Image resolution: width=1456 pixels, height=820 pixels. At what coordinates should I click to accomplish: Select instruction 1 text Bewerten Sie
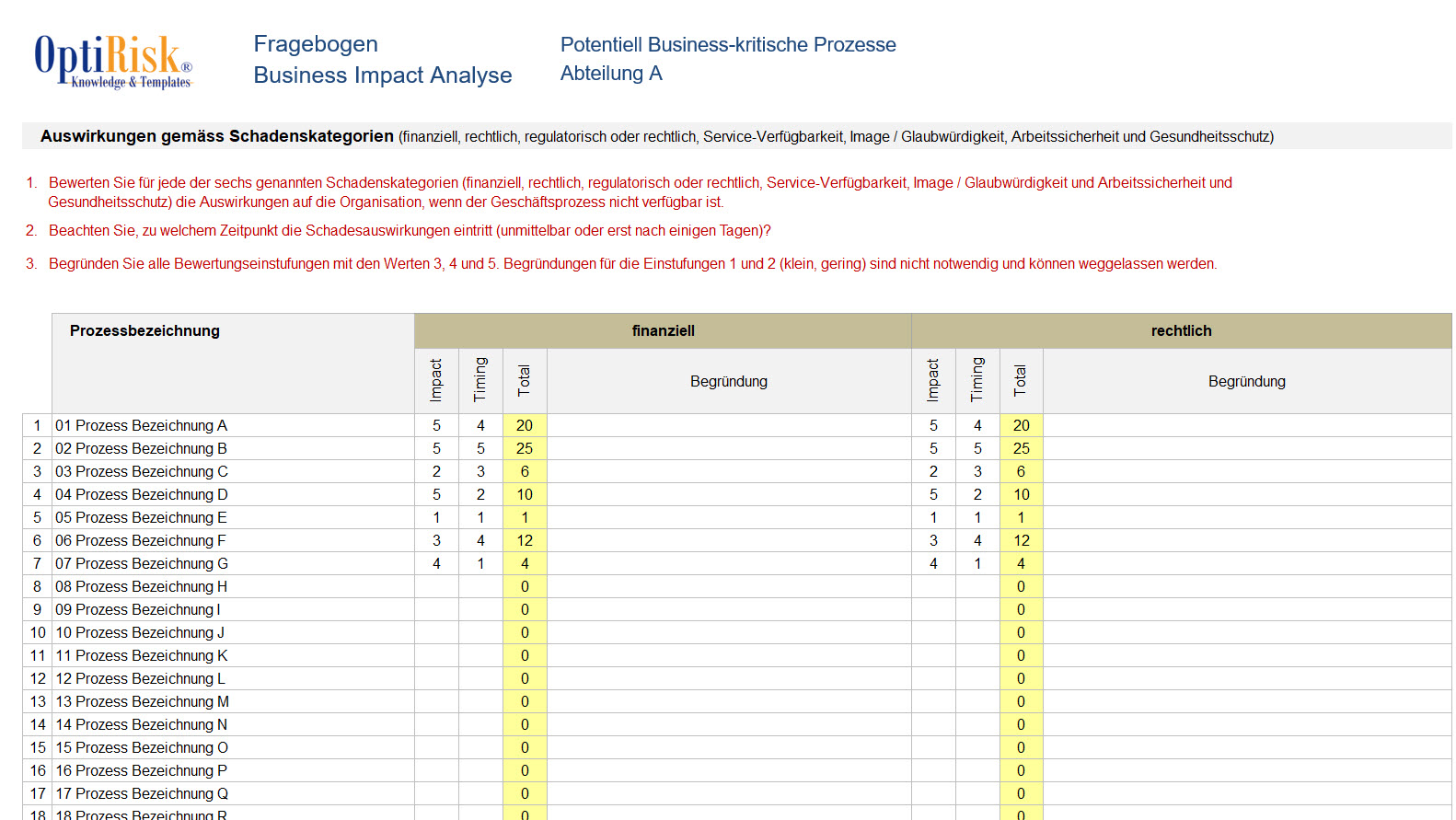(641, 192)
